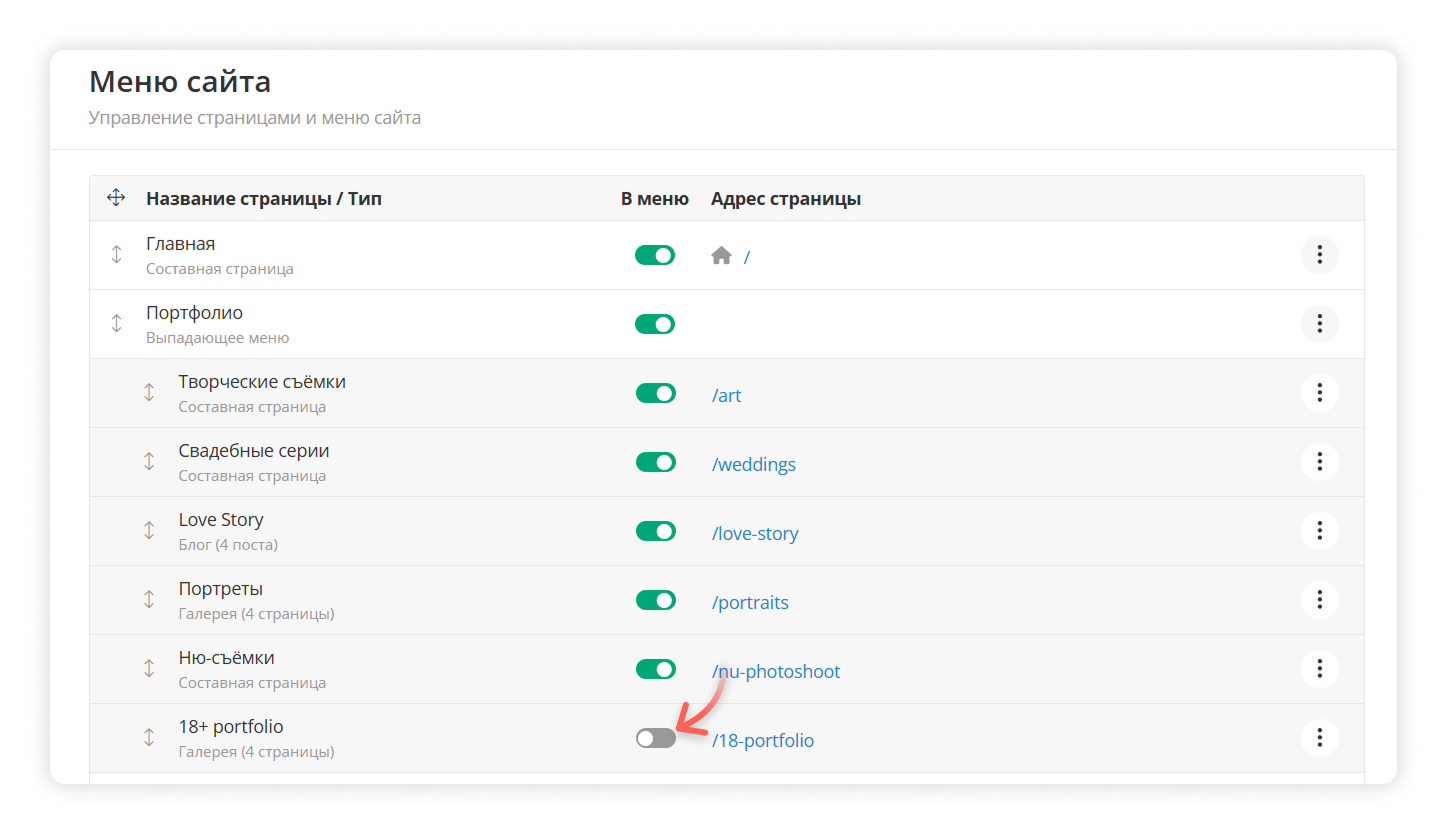The height and width of the screenshot is (834, 1447).
Task: Click the drag handle for Портфолио row
Action: click(x=116, y=323)
